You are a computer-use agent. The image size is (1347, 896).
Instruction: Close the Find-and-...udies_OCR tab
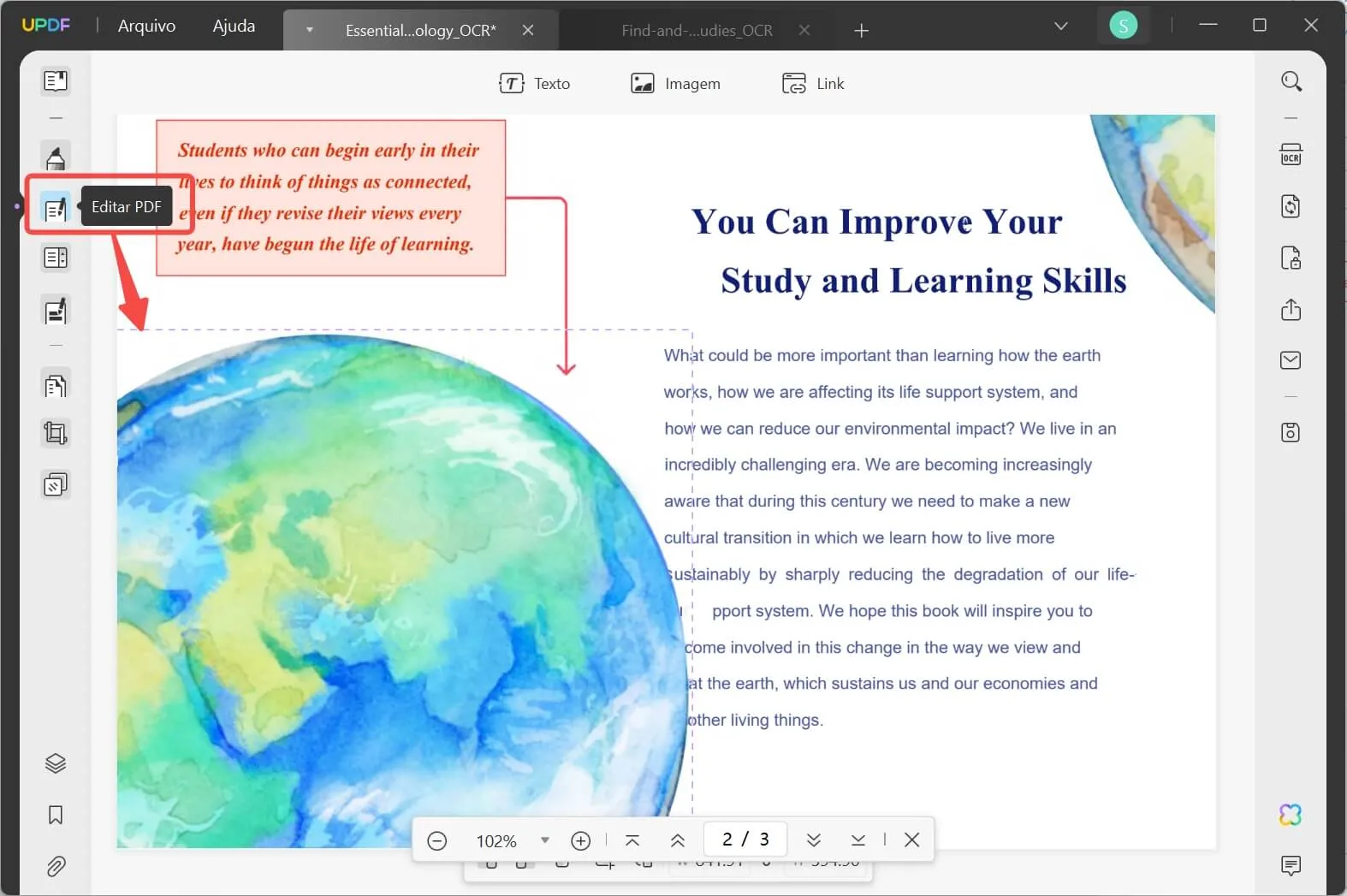click(x=804, y=30)
